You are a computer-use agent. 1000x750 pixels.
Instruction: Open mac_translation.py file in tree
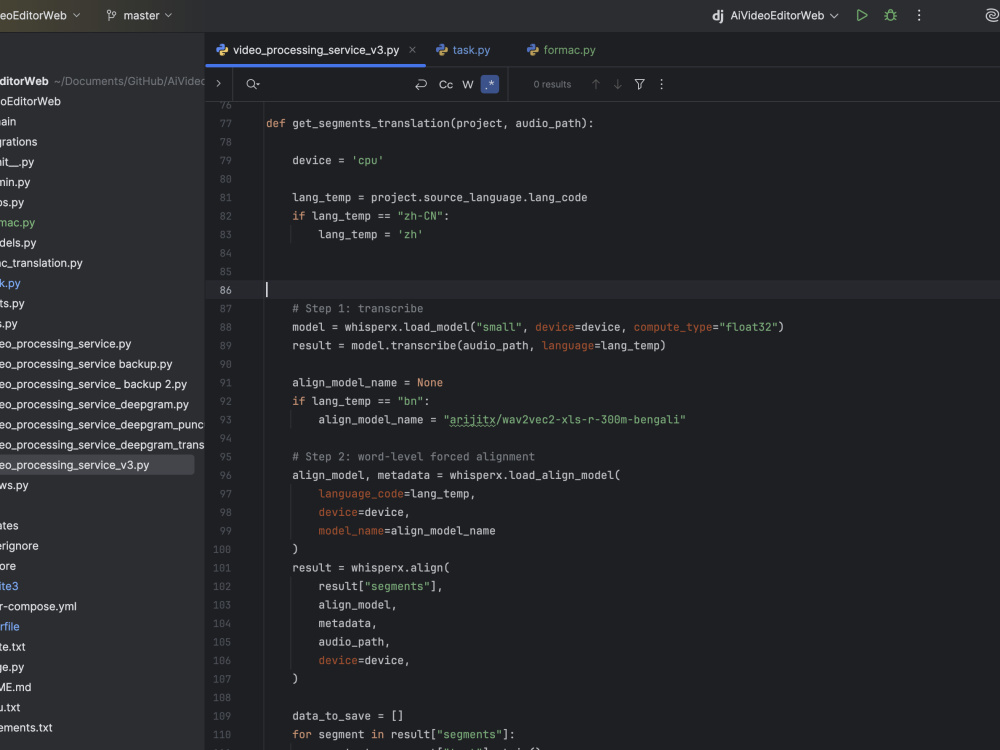tap(41, 263)
